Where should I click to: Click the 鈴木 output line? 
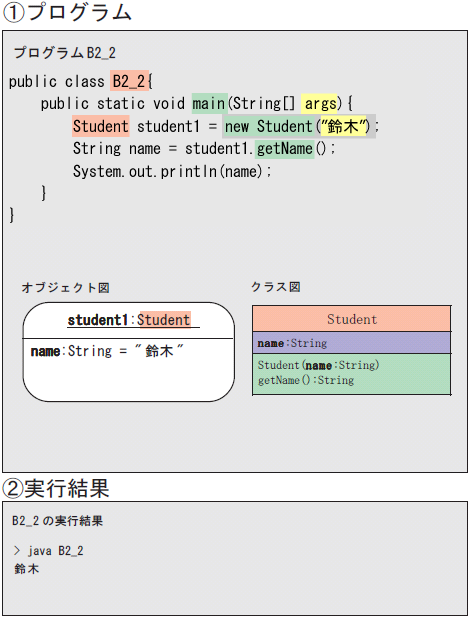point(26,569)
